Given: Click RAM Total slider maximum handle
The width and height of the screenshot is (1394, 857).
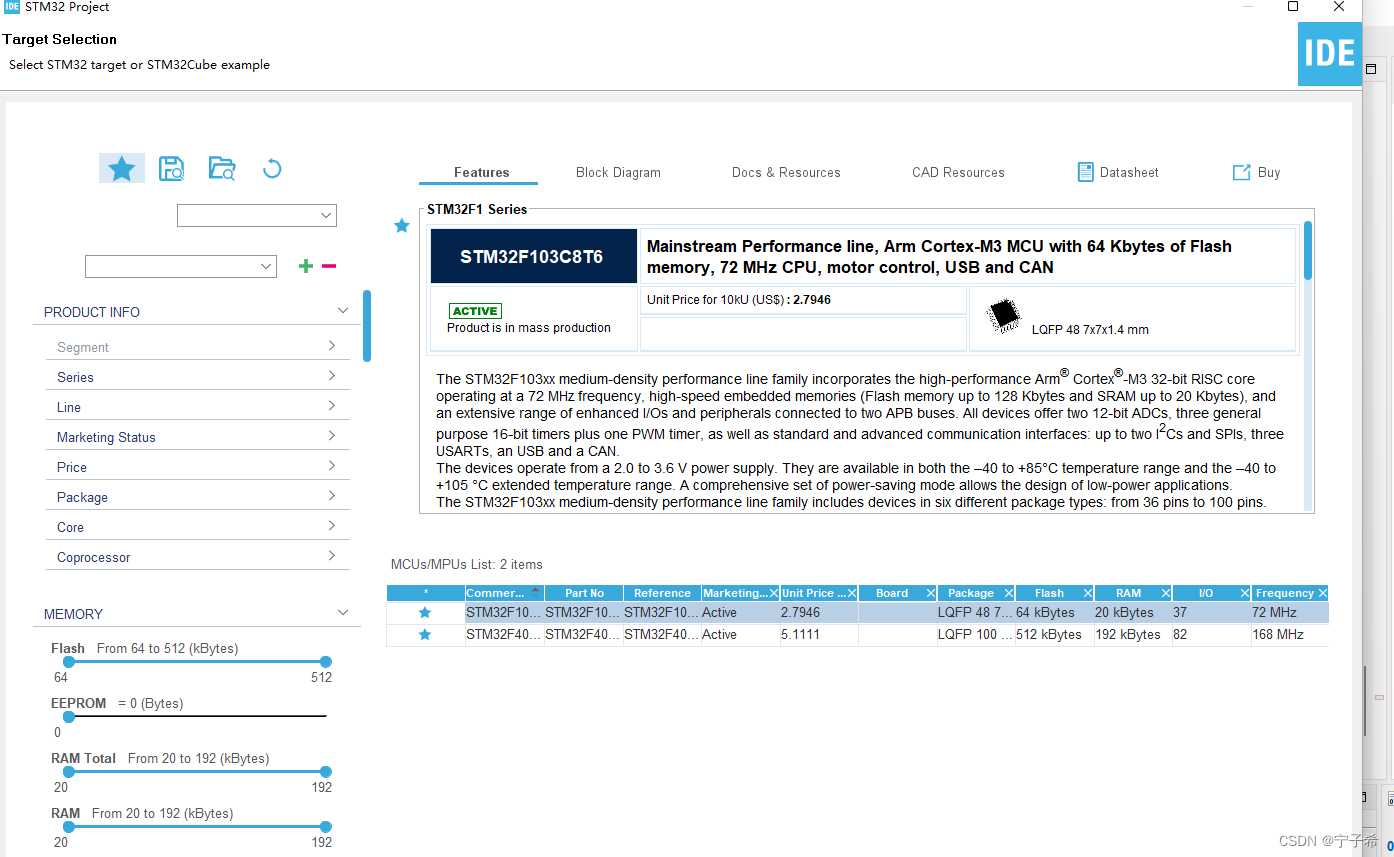Looking at the screenshot, I should [x=325, y=772].
